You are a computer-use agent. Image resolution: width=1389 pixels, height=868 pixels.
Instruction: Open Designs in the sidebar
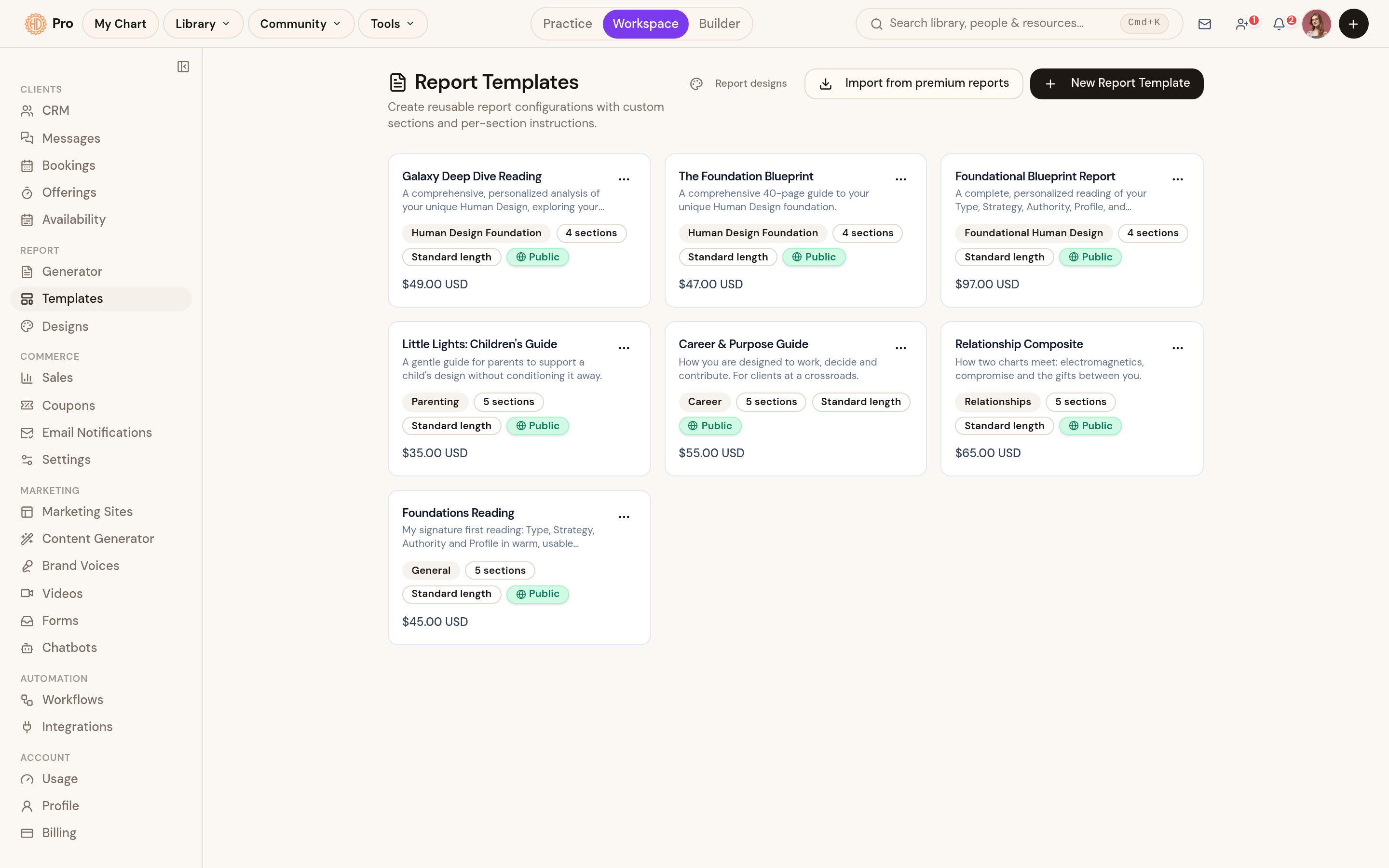pos(101,326)
